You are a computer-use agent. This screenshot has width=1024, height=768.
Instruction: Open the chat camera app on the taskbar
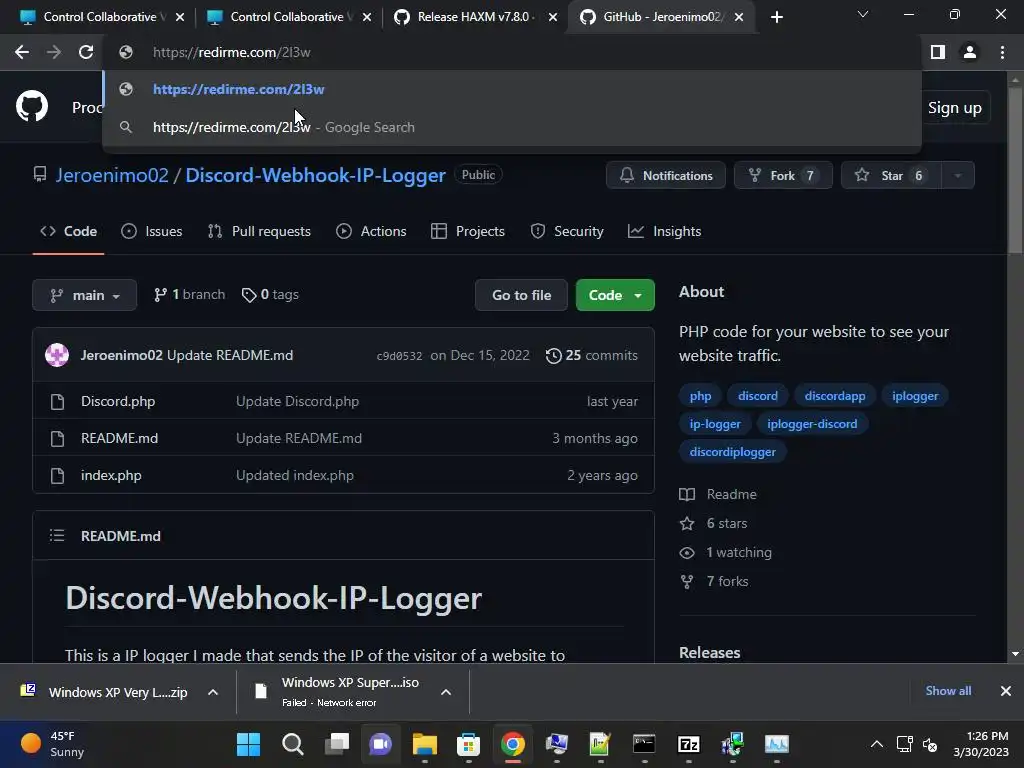click(381, 744)
